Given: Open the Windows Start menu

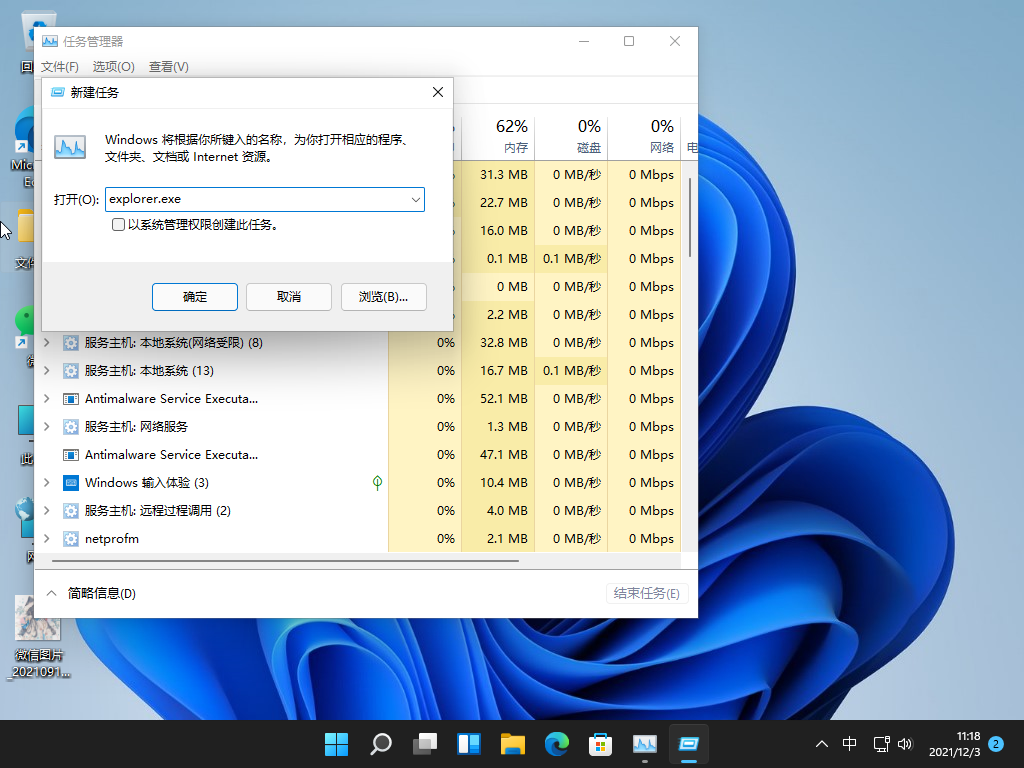Looking at the screenshot, I should (x=336, y=744).
